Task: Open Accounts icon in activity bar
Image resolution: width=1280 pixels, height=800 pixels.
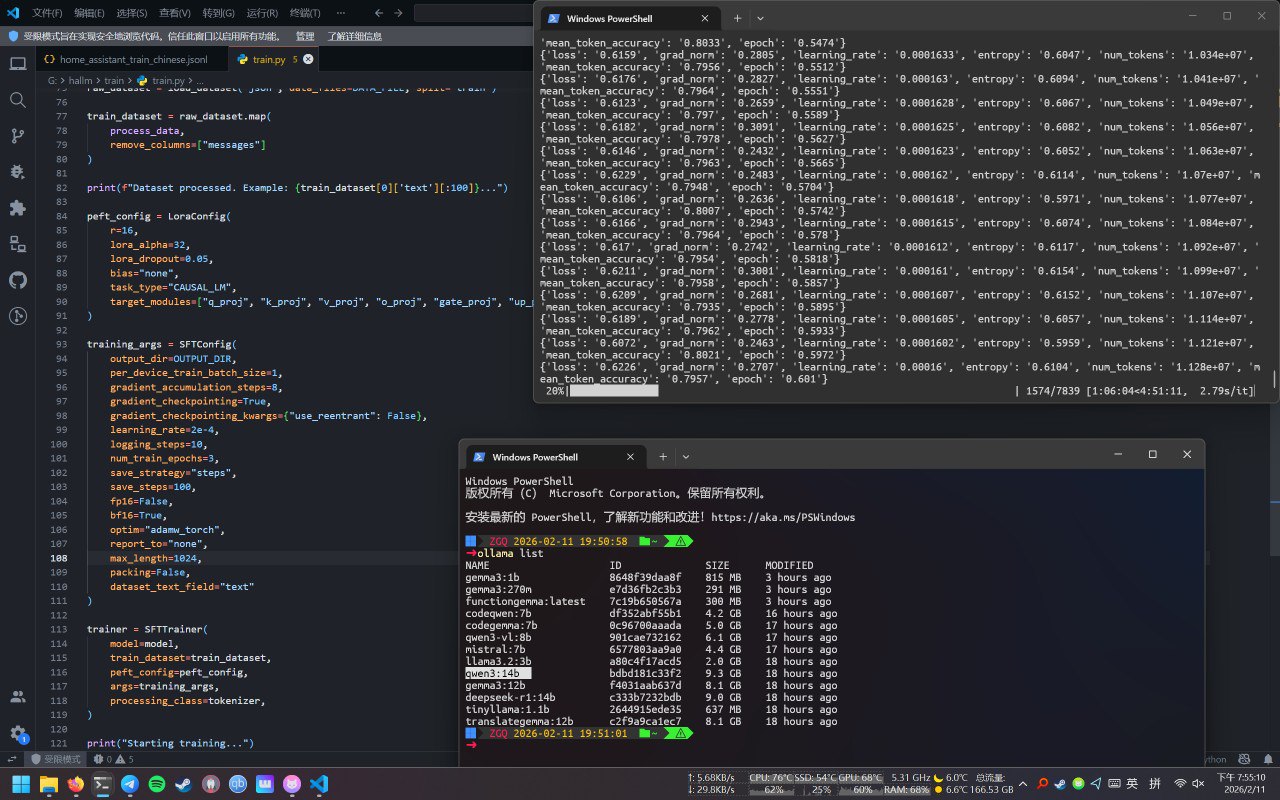Action: point(18,697)
